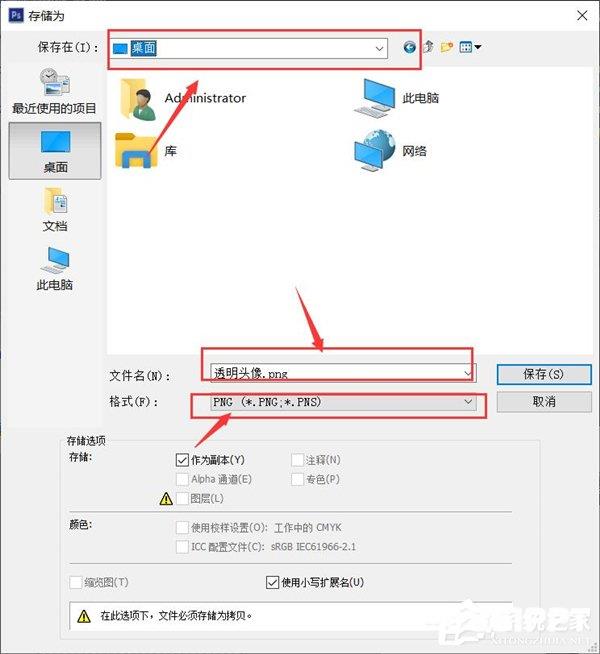This screenshot has width=600, height=654.
Task: Toggle the 图层 checkbox
Action: pos(182,498)
